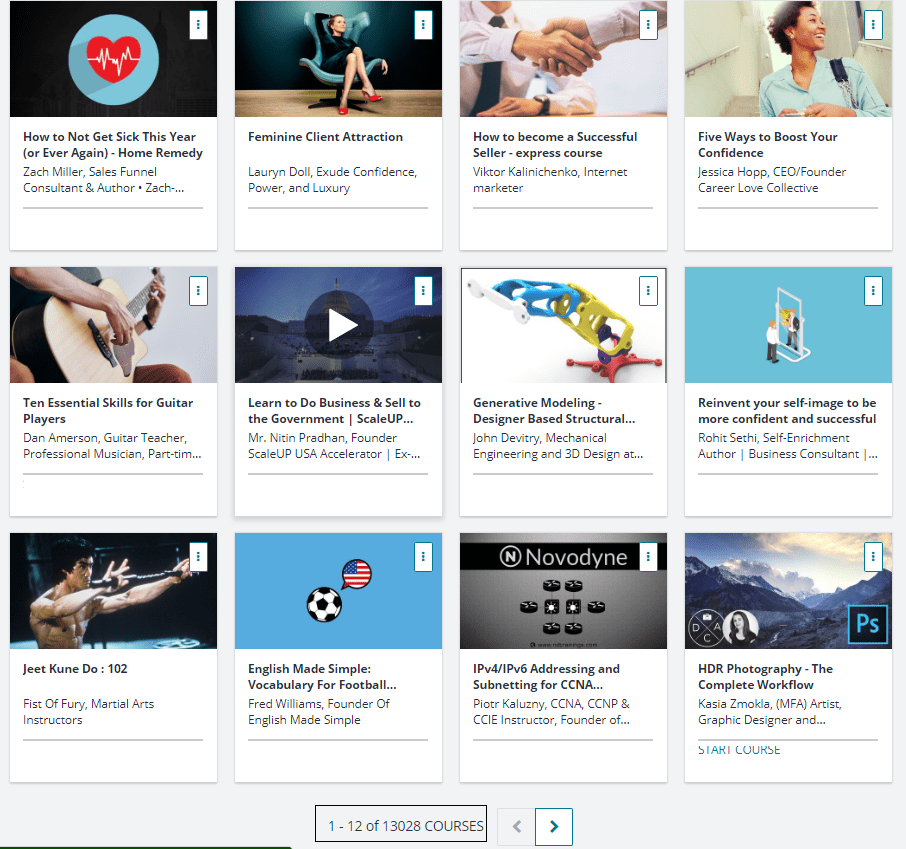906x849 pixels.
Task: Open 'Ten Essential Skills for Guitar Players' title
Action: coord(108,410)
